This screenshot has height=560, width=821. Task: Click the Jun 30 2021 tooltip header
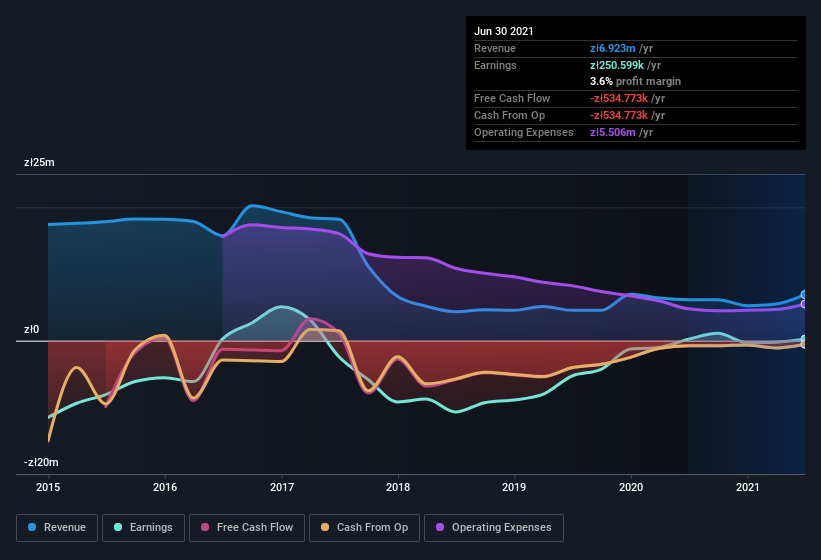tap(504, 31)
